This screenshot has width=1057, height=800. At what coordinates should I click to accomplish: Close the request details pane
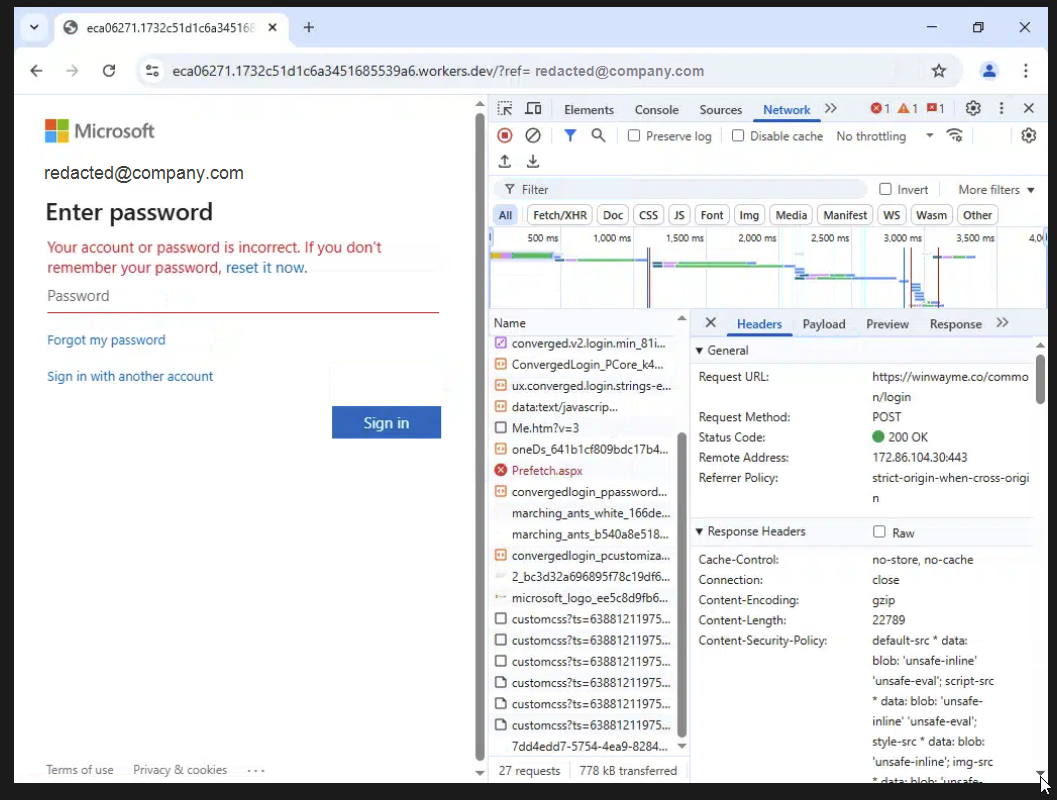click(x=711, y=323)
